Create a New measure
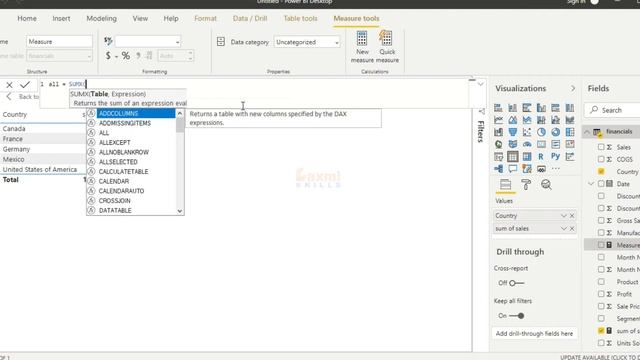 click(362, 47)
